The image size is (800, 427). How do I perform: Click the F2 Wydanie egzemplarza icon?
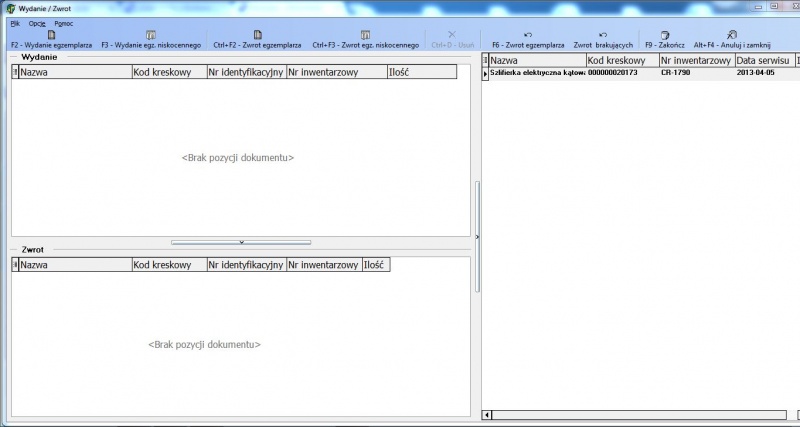[x=52, y=35]
